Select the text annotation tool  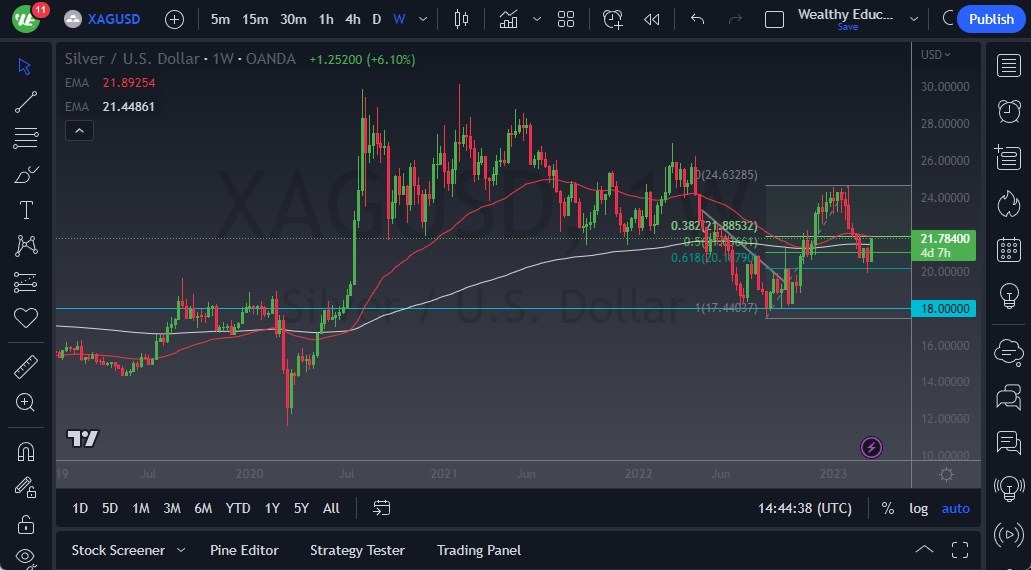point(26,210)
